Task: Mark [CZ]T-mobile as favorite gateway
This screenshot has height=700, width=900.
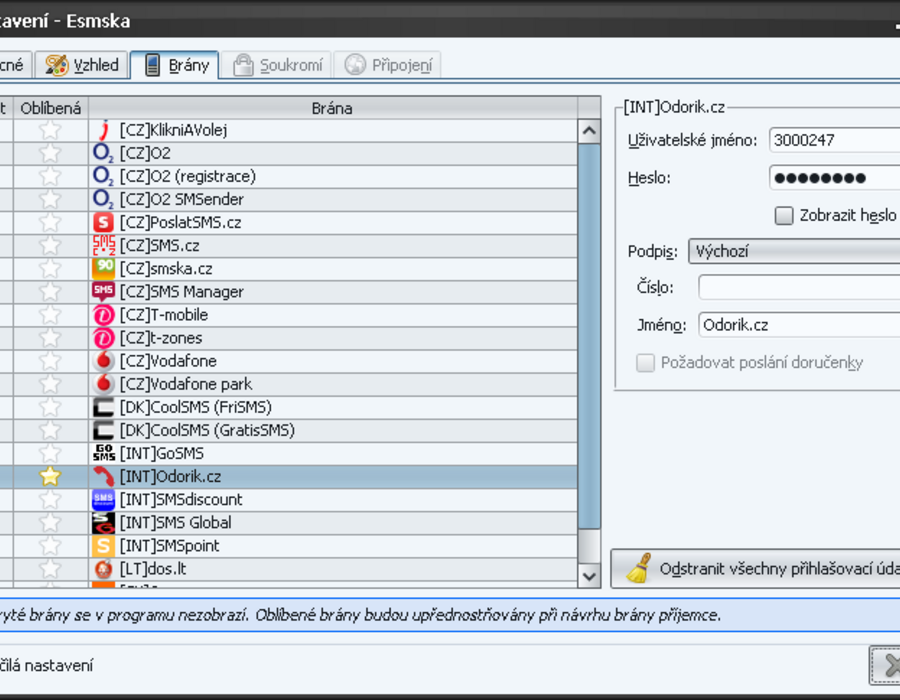Action: point(50,315)
